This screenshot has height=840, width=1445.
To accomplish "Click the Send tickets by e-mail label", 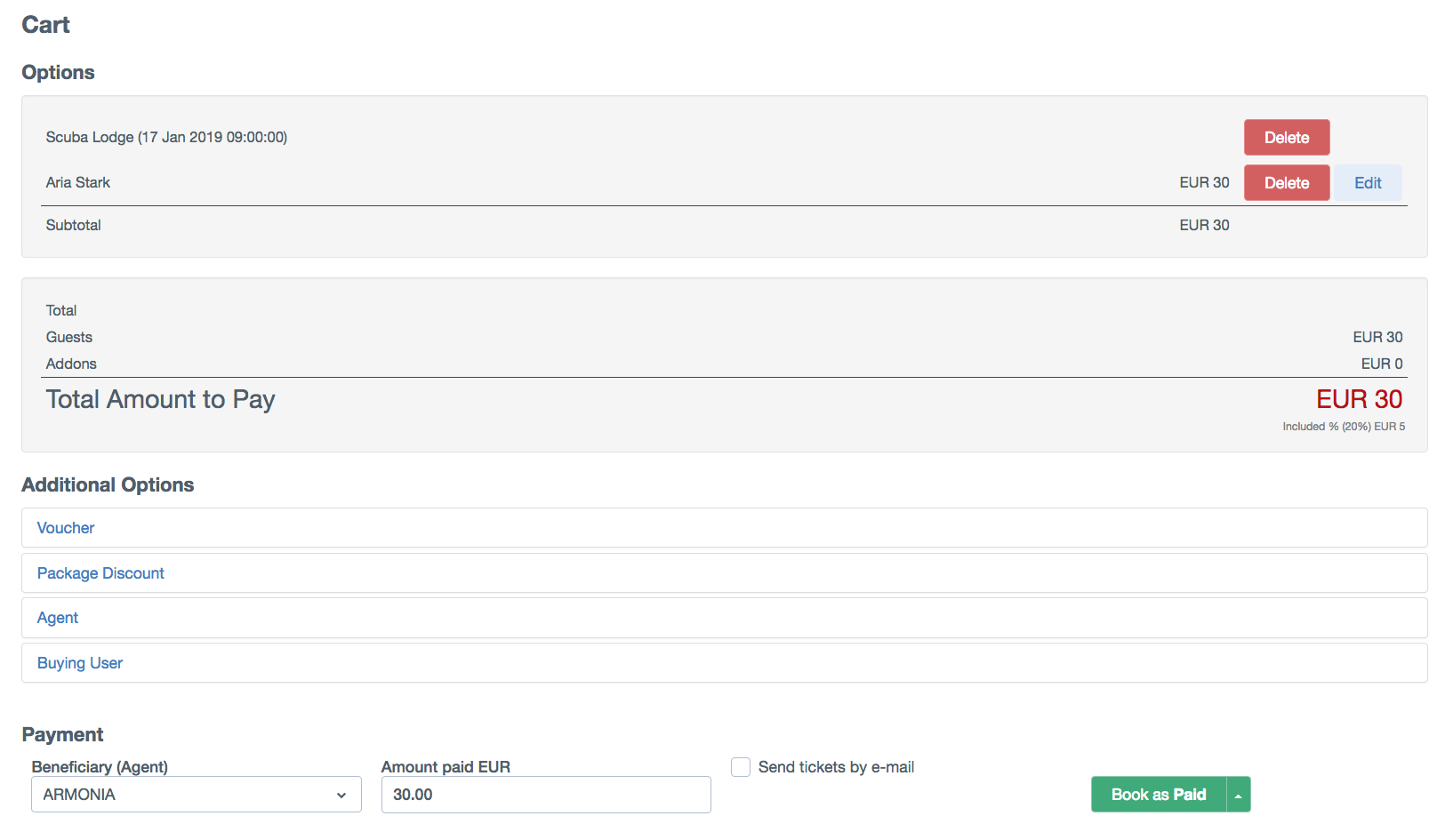I will point(836,767).
